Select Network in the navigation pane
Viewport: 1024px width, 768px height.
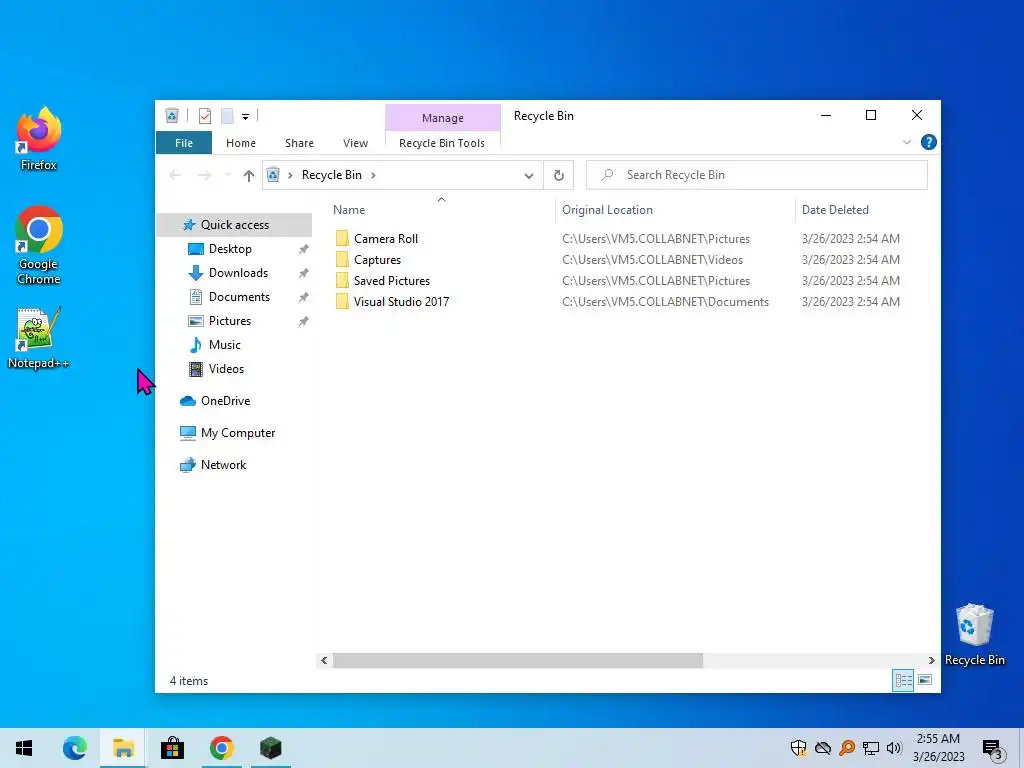(223, 465)
